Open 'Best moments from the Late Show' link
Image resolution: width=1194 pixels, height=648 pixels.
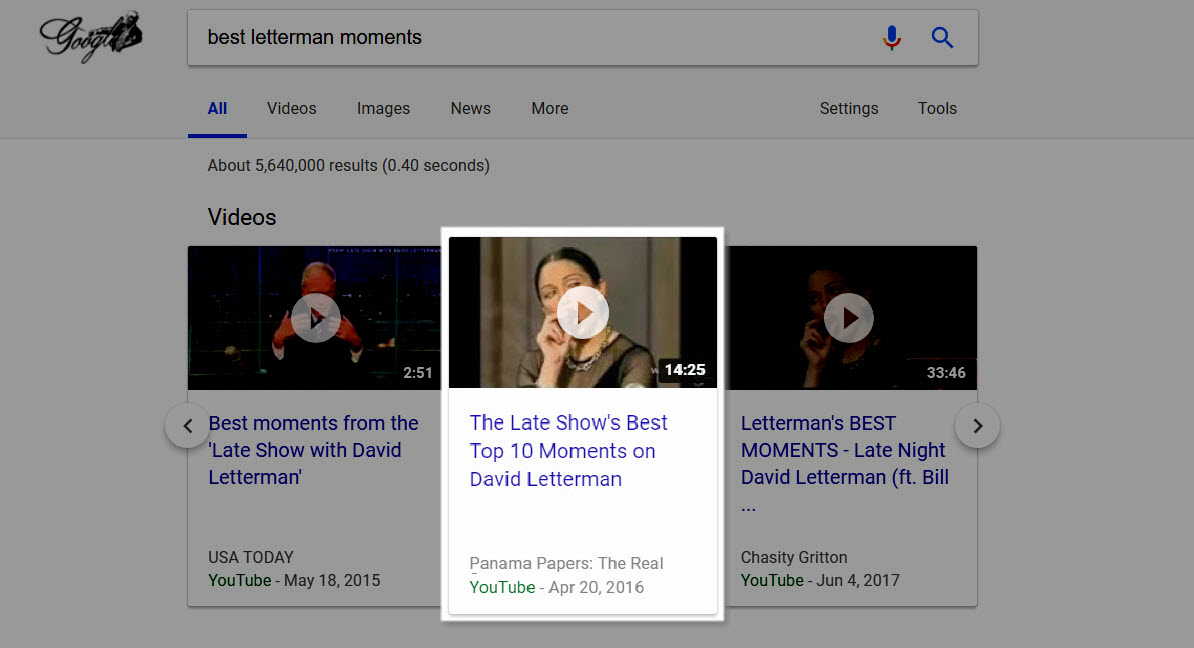[312, 450]
